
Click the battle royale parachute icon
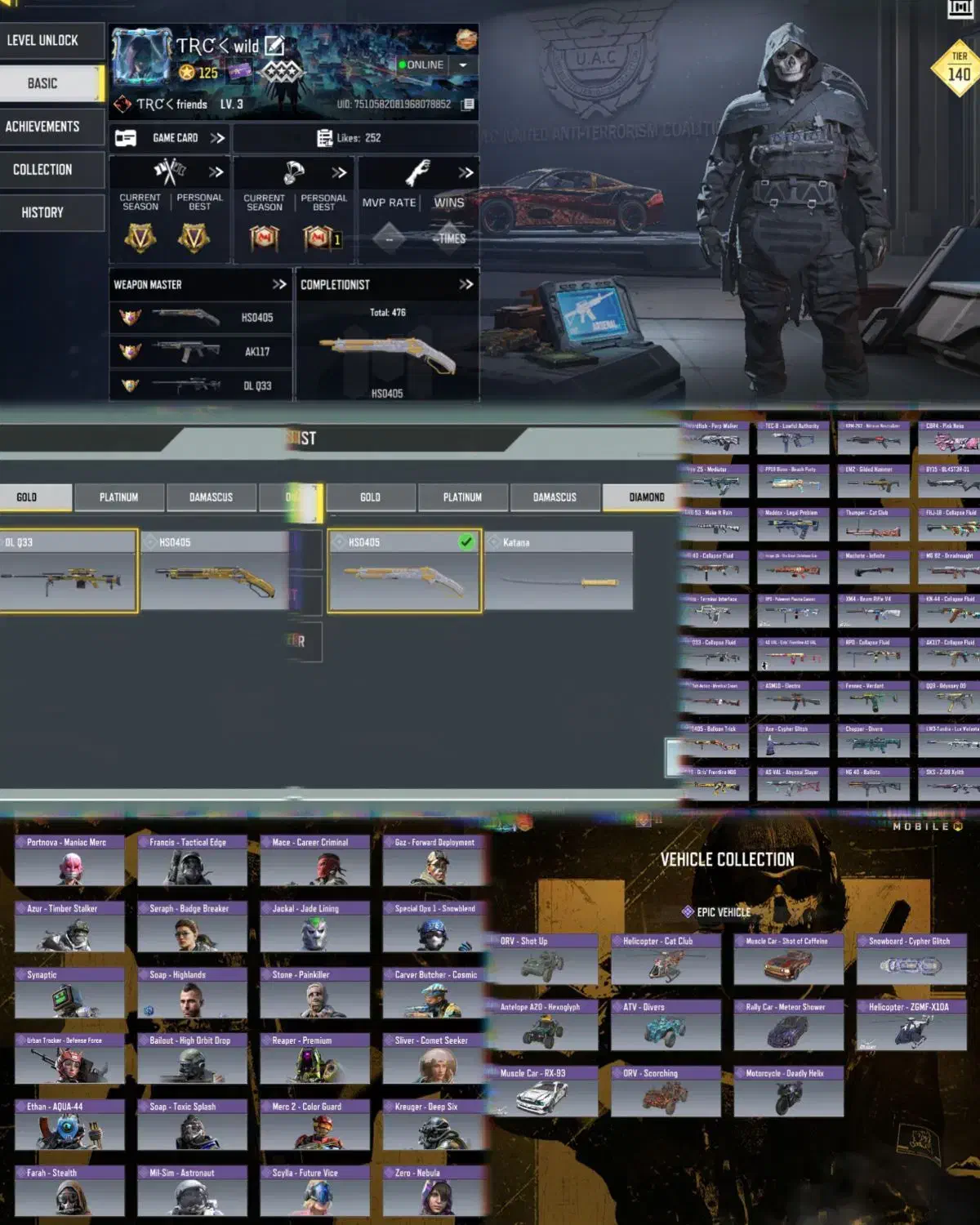pyautogui.click(x=293, y=171)
